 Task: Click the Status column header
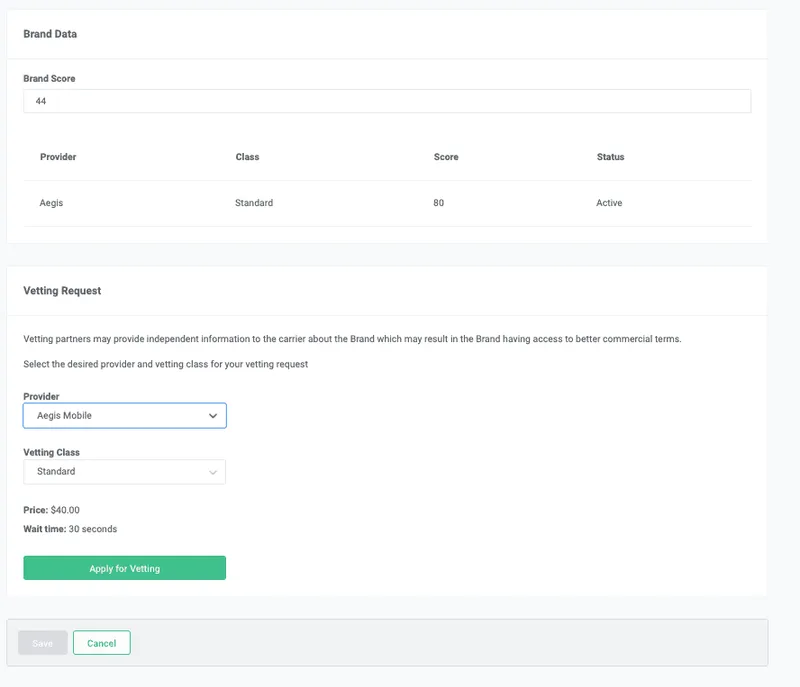(610, 157)
